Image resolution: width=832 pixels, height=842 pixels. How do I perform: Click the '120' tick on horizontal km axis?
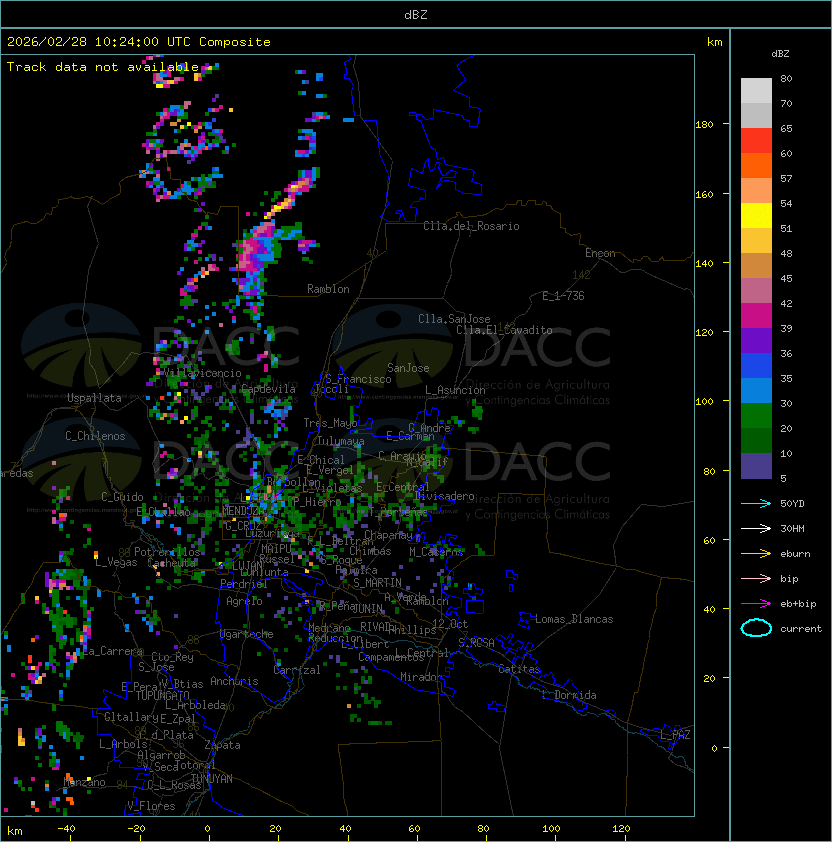pos(621,829)
